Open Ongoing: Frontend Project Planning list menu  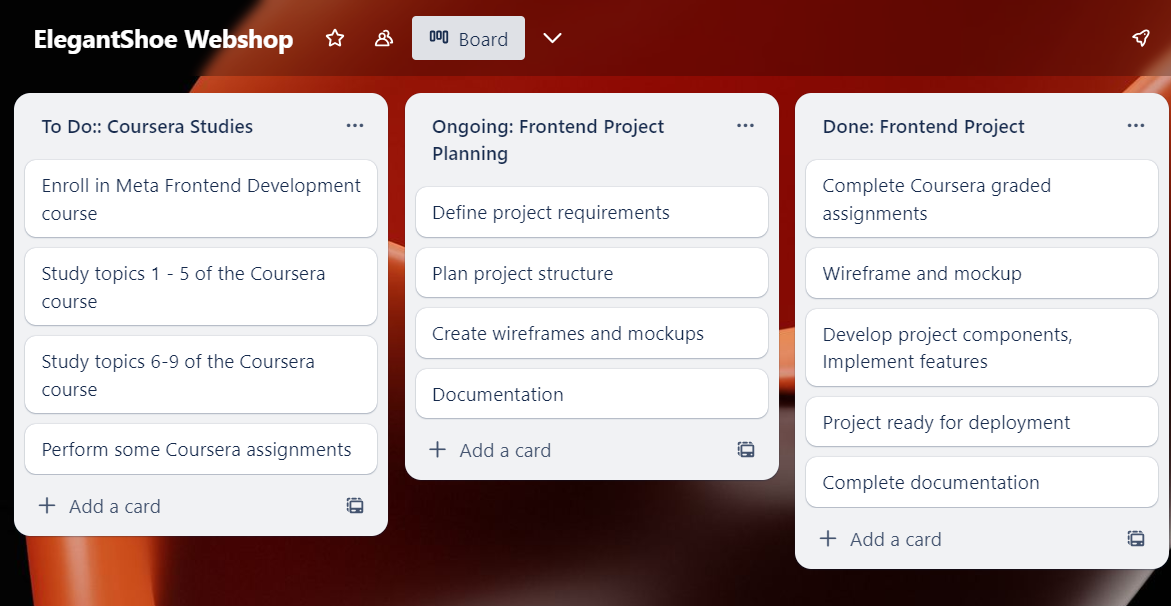pyautogui.click(x=745, y=125)
